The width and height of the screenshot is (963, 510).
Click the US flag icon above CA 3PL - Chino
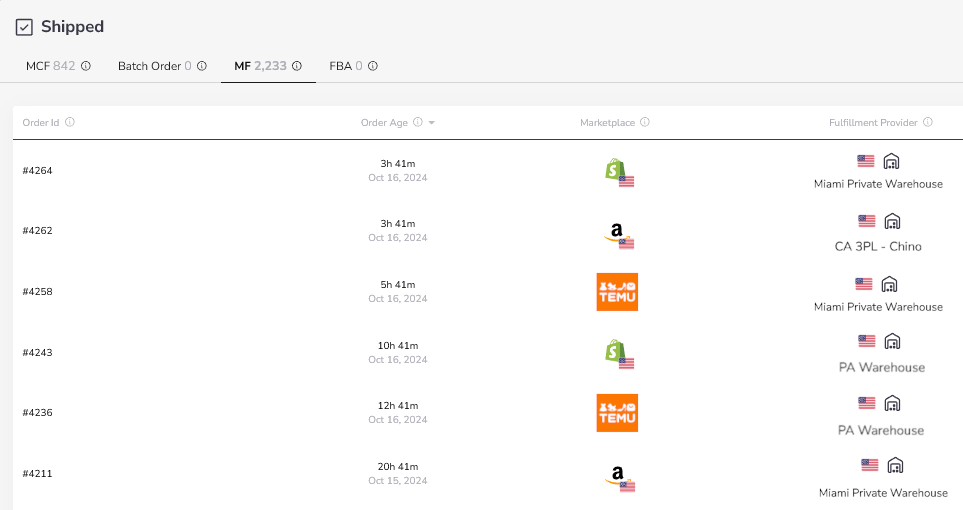coord(866,221)
